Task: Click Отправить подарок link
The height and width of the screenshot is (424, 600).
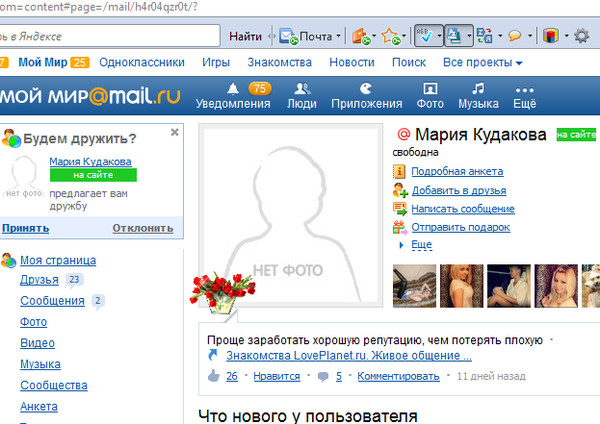Action: [461, 227]
